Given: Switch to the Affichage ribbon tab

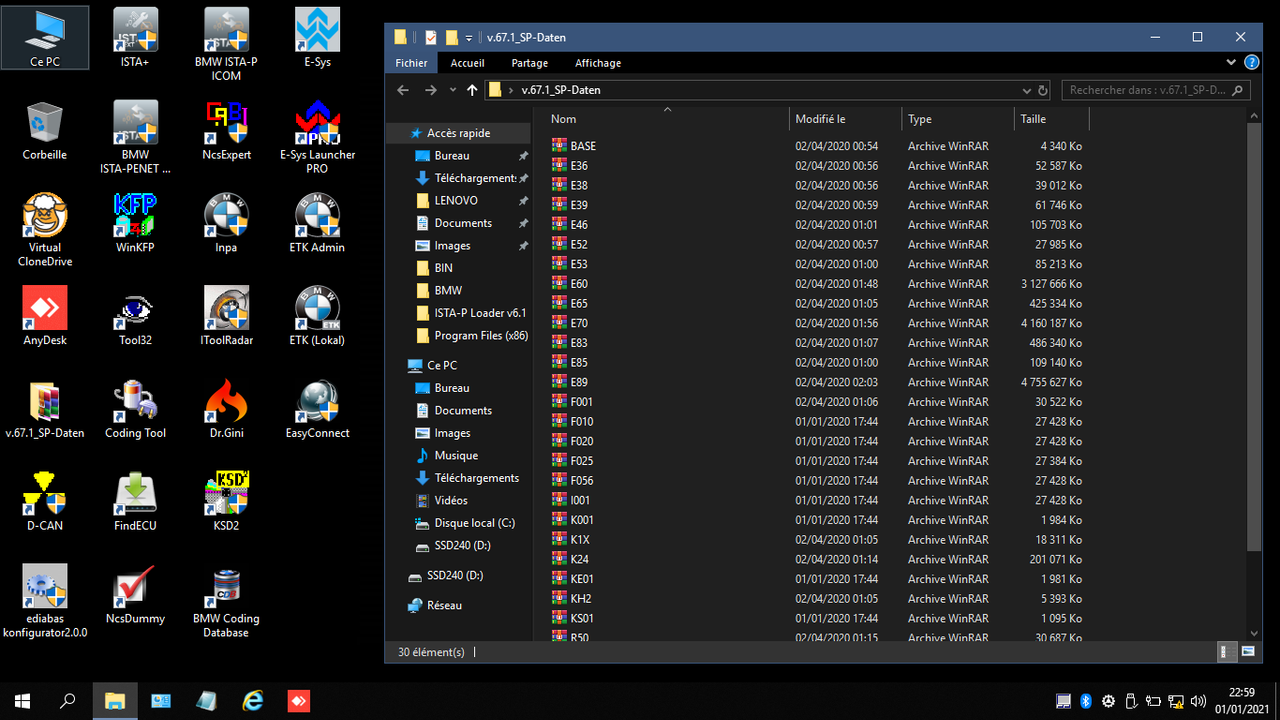Looking at the screenshot, I should pyautogui.click(x=598, y=63).
